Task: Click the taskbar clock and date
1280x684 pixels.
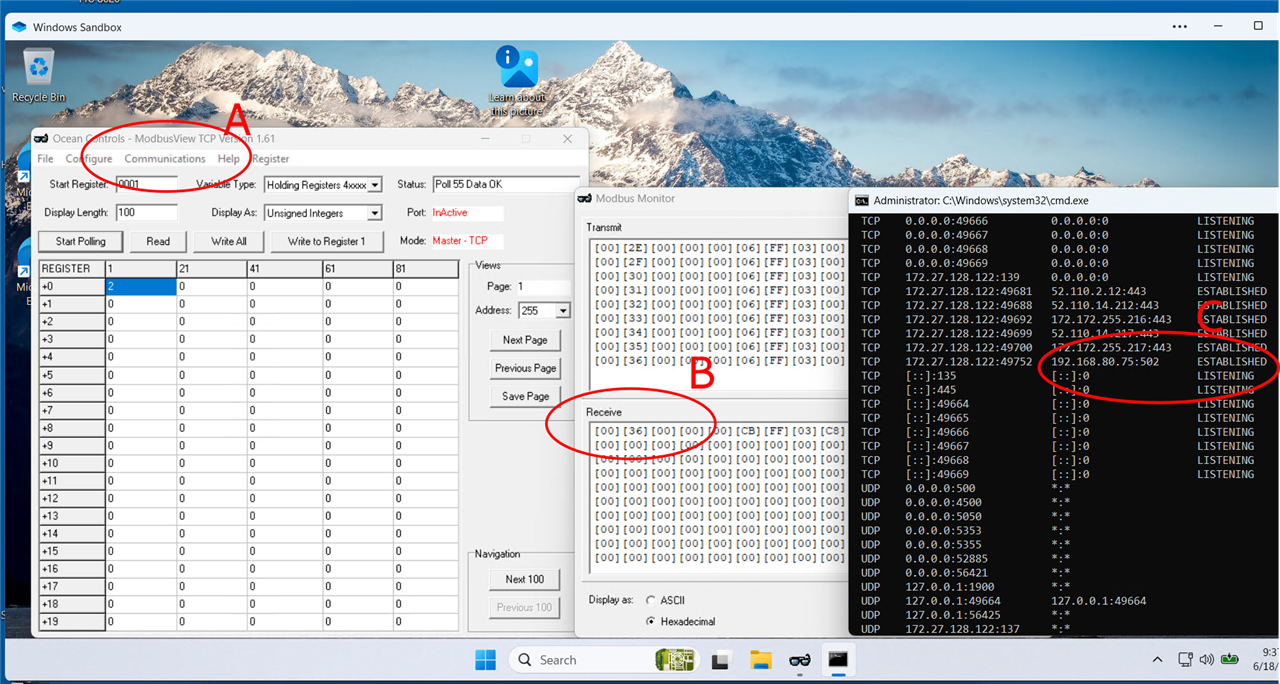Action: 1264,660
